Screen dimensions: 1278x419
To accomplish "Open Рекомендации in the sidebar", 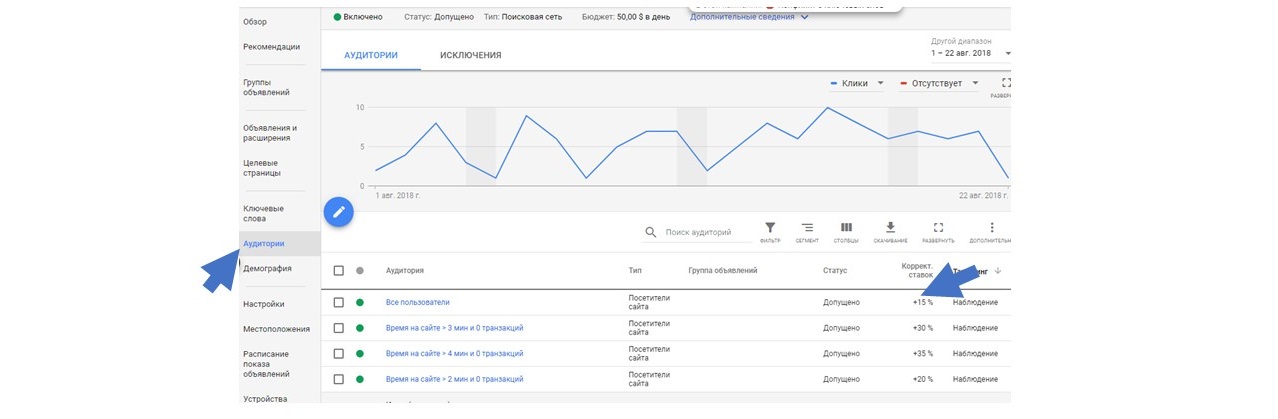I will [x=271, y=47].
